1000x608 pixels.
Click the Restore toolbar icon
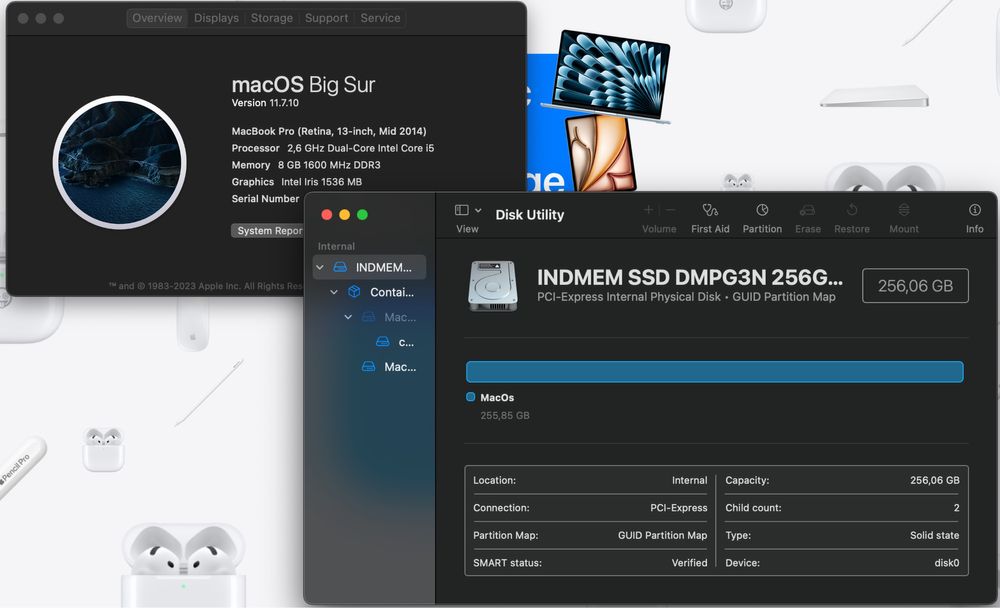tap(852, 210)
